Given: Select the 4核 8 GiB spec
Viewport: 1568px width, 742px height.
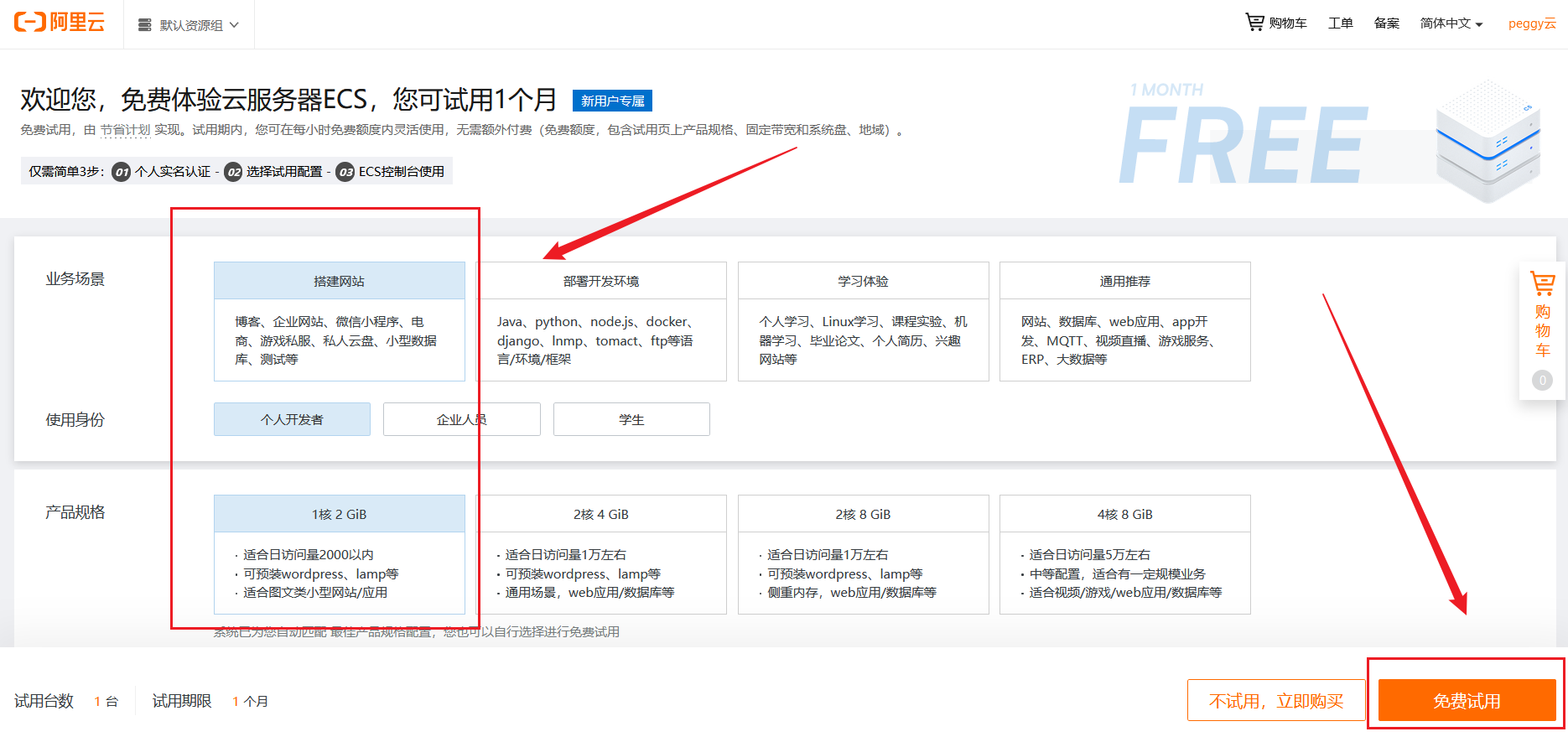Looking at the screenshot, I should pos(1125,554).
